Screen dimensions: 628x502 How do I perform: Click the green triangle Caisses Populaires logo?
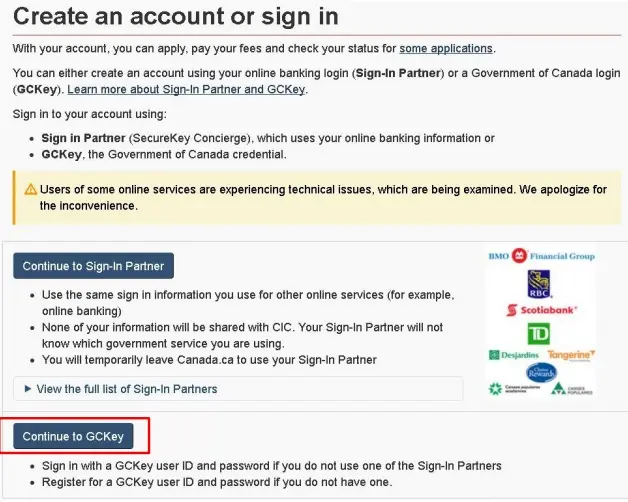[572, 389]
